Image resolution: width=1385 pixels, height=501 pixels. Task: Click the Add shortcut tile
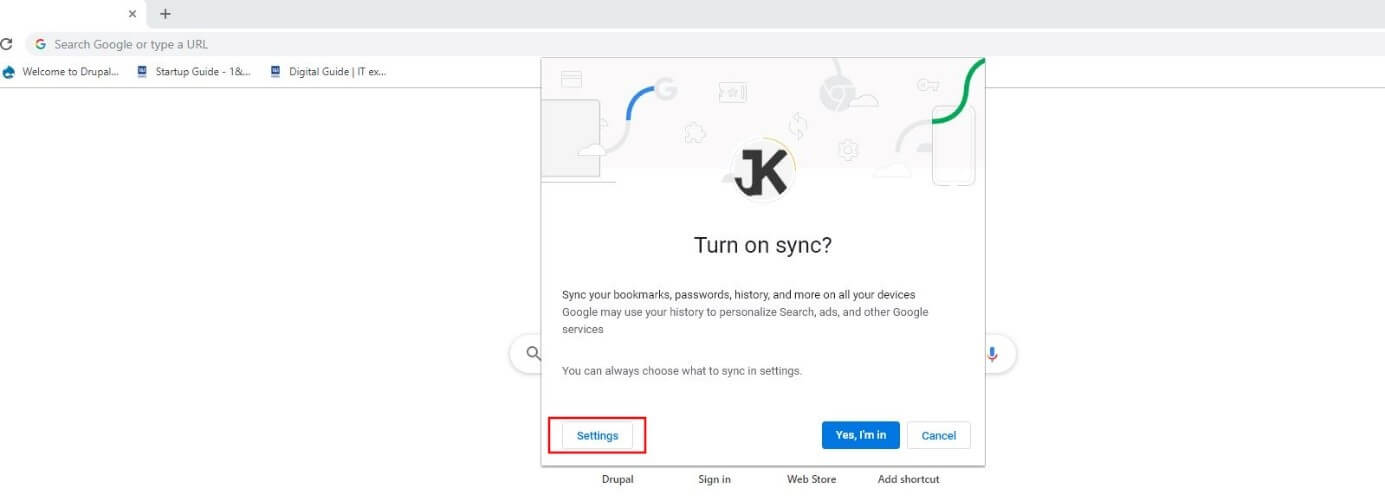908,479
